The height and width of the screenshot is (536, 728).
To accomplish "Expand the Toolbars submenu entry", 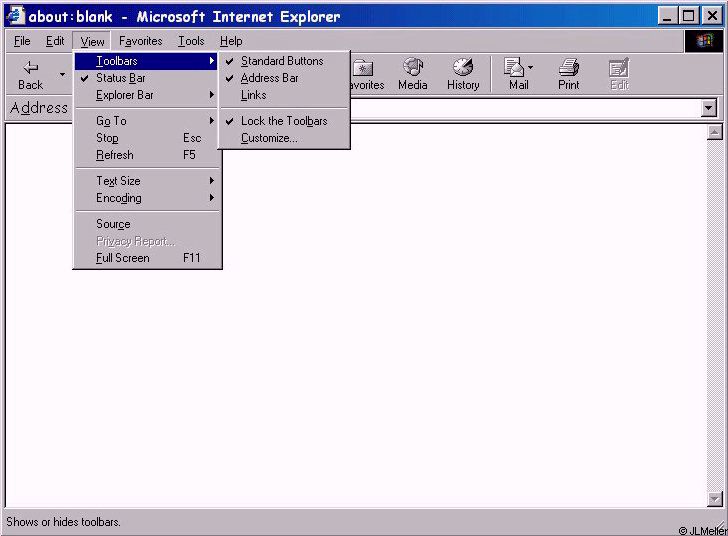I will pyautogui.click(x=147, y=61).
